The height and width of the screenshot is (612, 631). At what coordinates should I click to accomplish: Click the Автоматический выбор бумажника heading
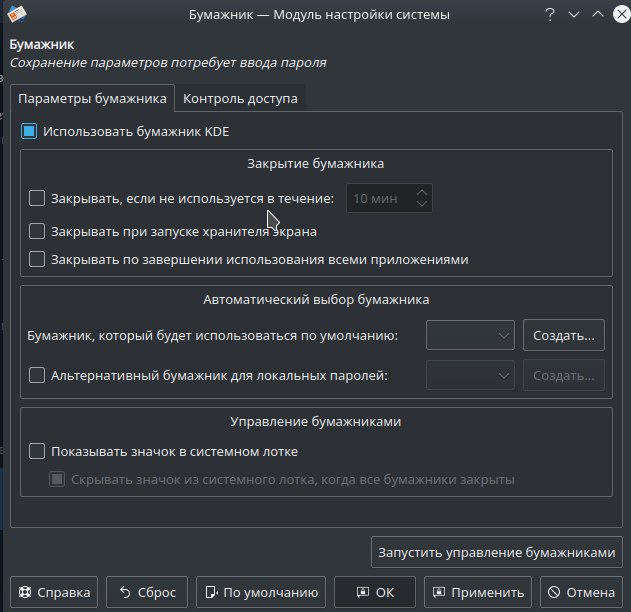(x=316, y=299)
